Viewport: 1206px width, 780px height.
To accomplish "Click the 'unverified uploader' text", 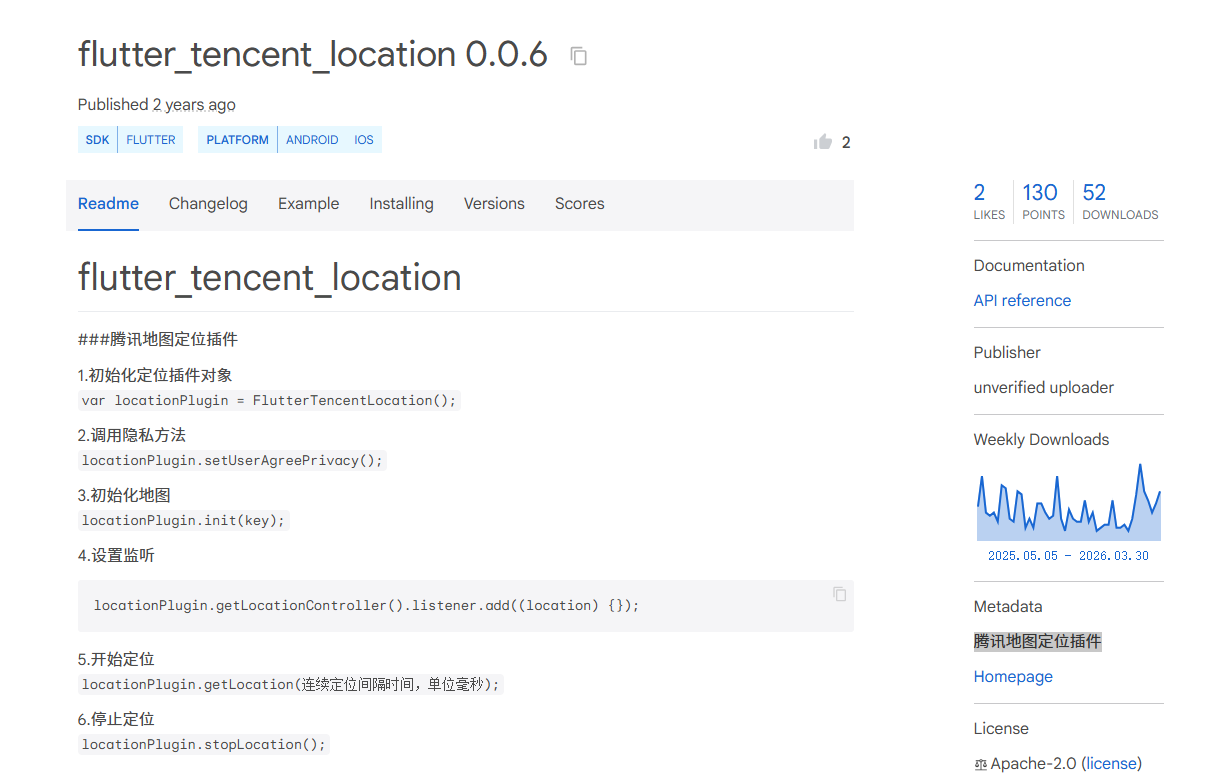I will pyautogui.click(x=1044, y=388).
